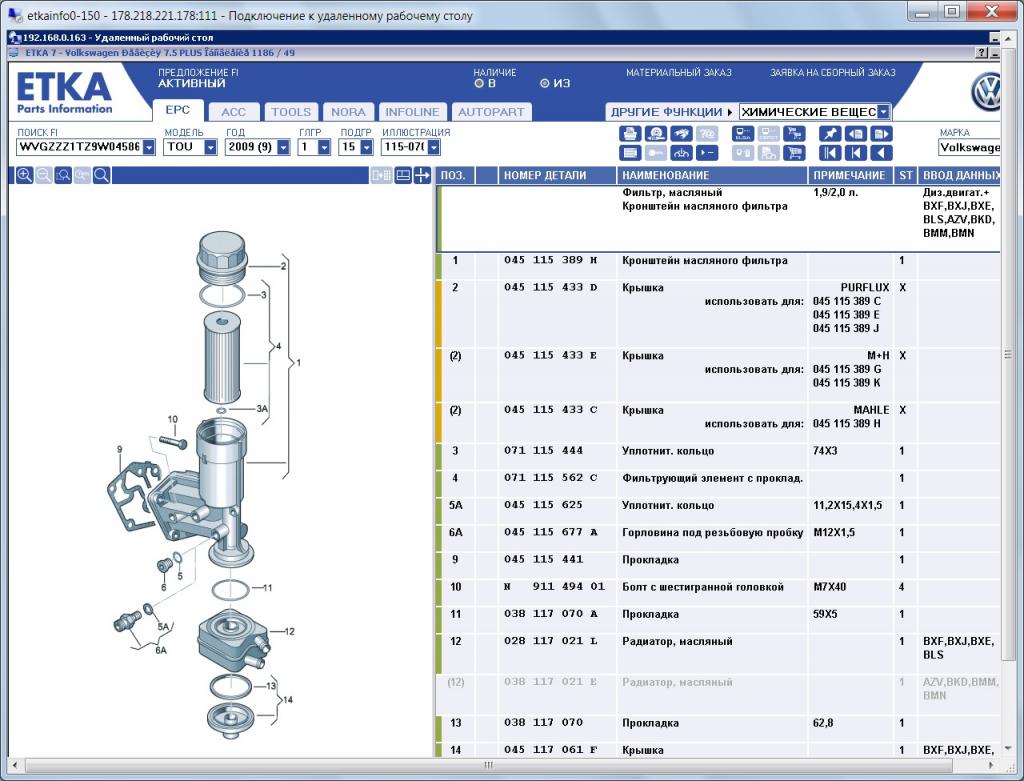Click the ETKA Parts Information logo

64,93
